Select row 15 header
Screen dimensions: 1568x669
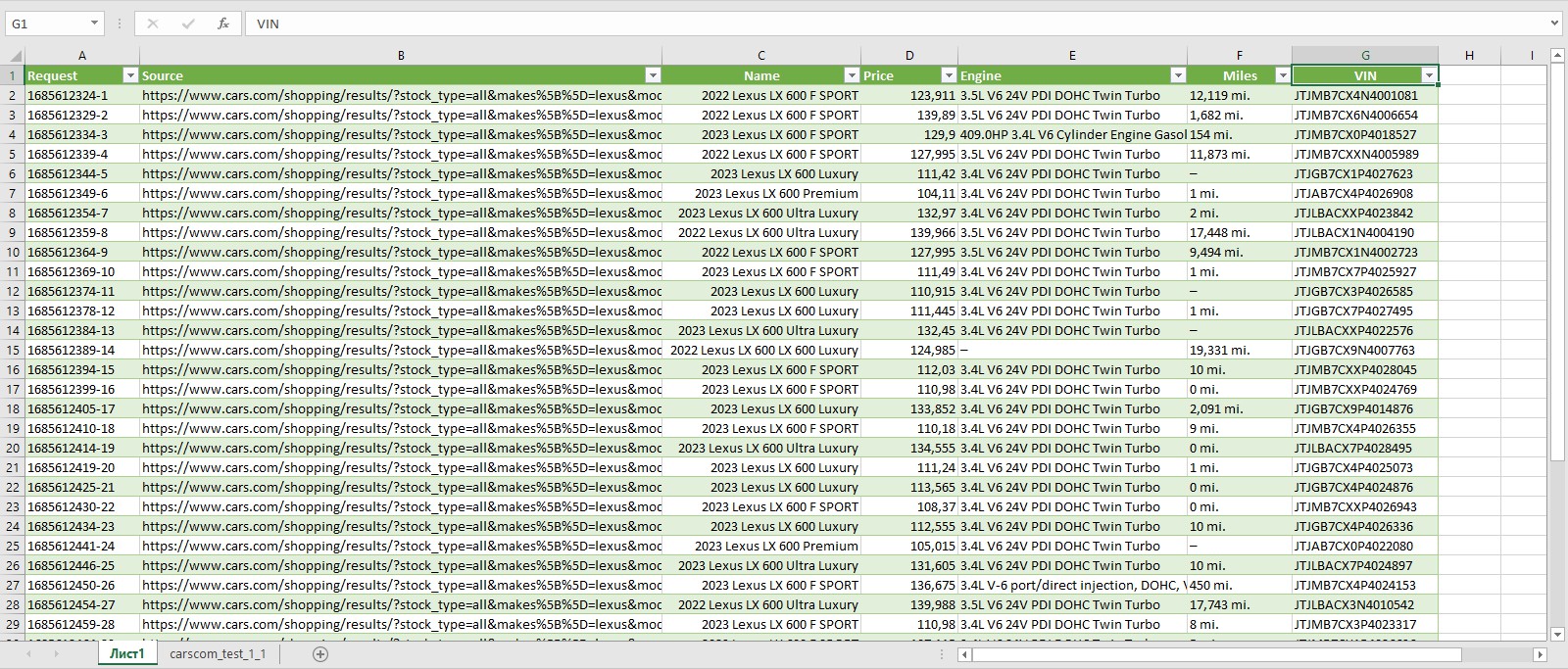pos(13,350)
